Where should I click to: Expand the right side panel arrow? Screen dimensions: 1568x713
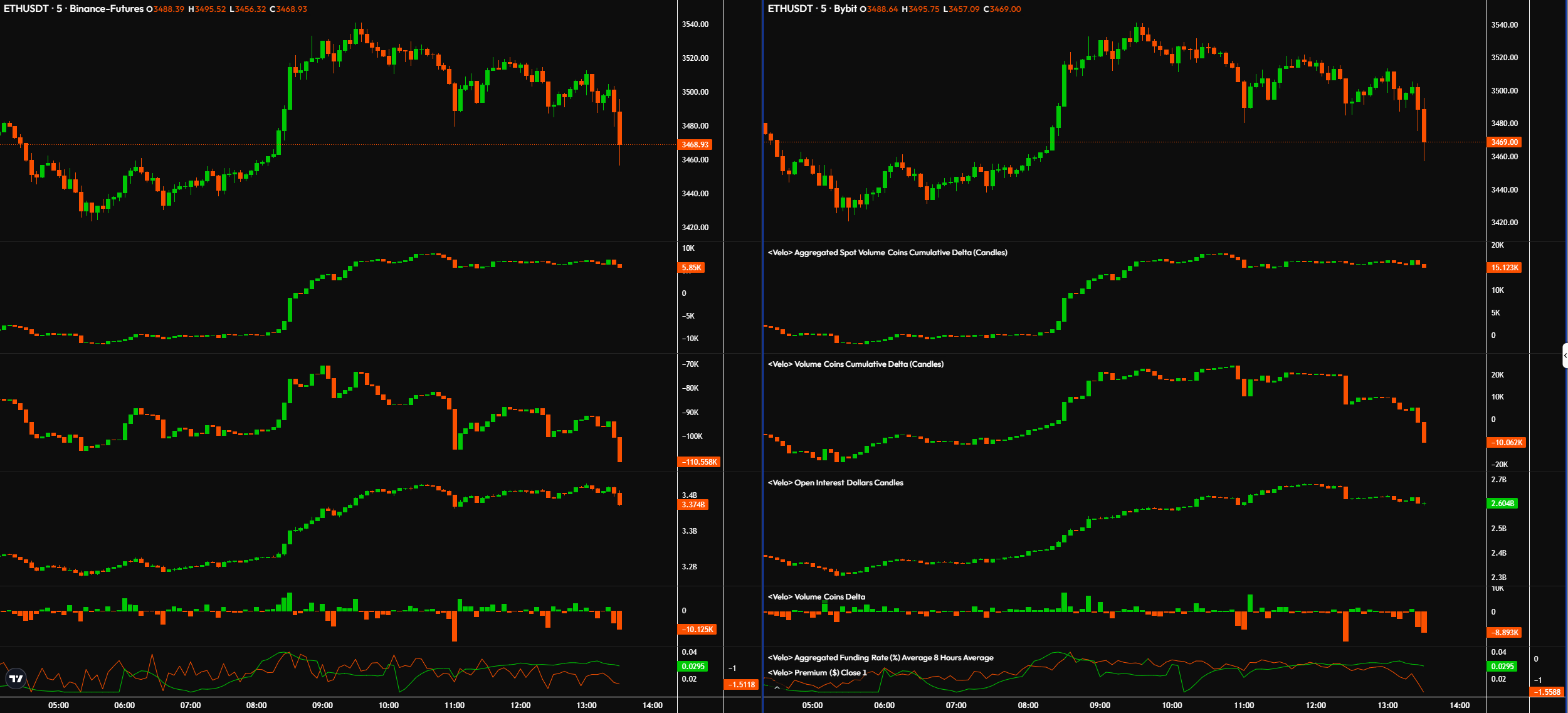(x=1564, y=356)
